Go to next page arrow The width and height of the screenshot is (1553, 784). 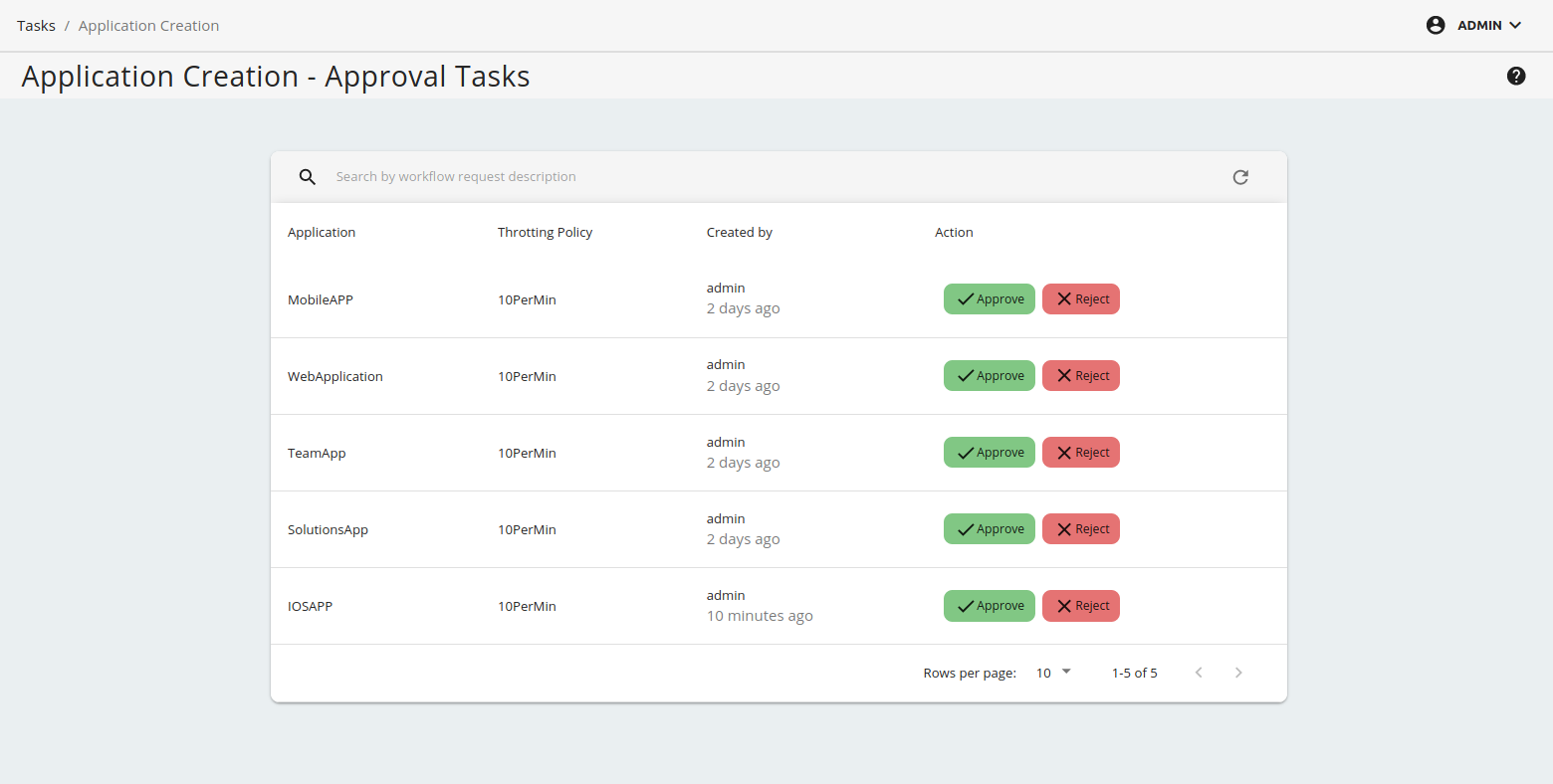click(x=1238, y=673)
